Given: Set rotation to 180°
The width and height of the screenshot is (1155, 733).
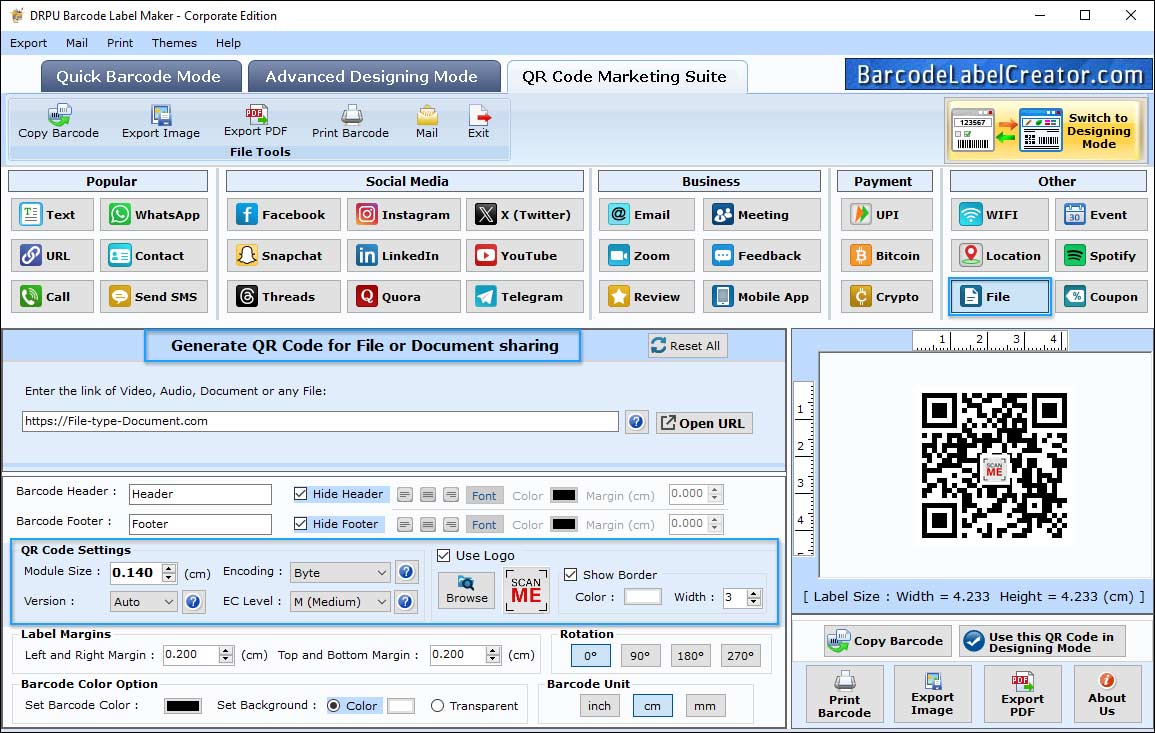Looking at the screenshot, I should (690, 656).
